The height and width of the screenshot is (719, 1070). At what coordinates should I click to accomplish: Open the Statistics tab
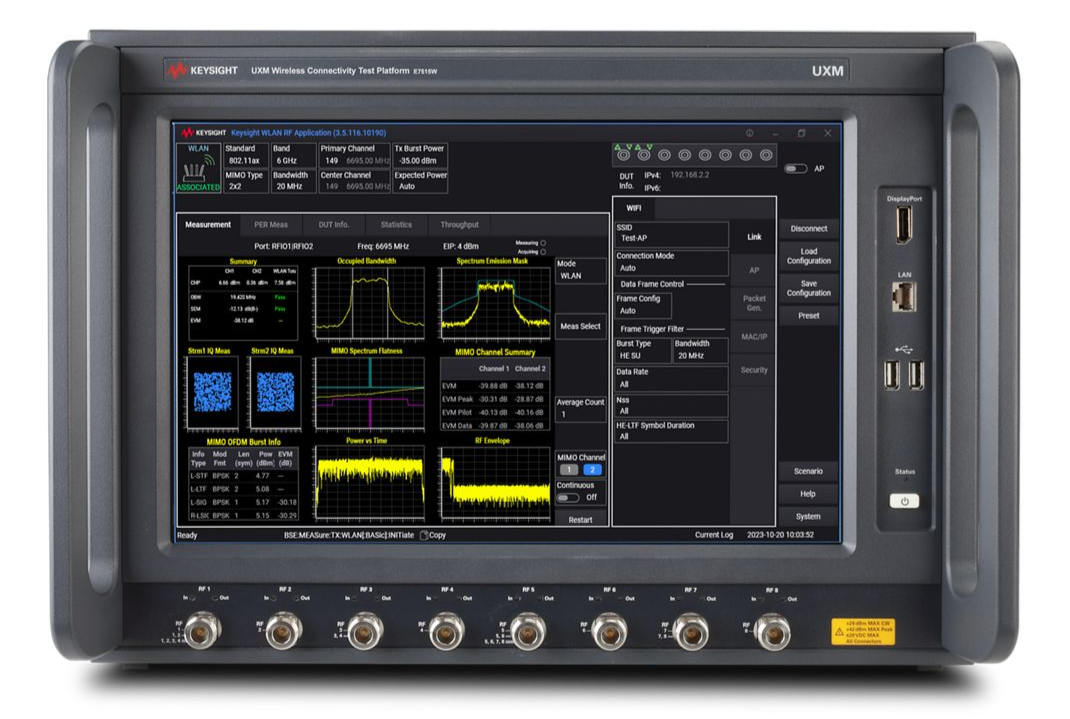(x=396, y=224)
